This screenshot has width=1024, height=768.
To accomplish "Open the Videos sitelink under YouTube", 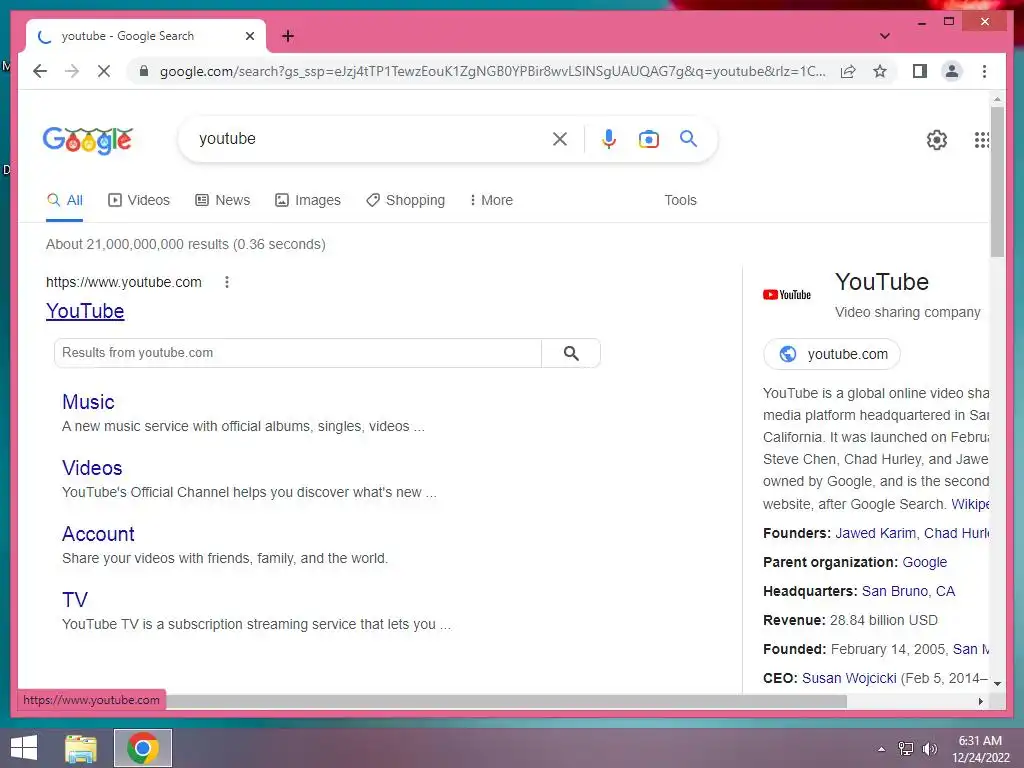I will coord(92,468).
